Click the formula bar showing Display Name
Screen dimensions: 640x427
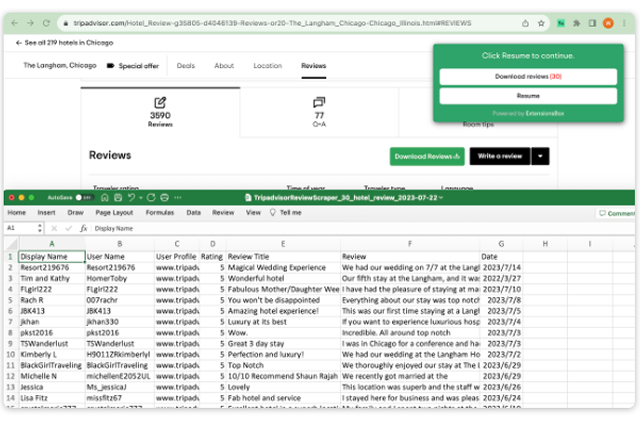pos(363,228)
